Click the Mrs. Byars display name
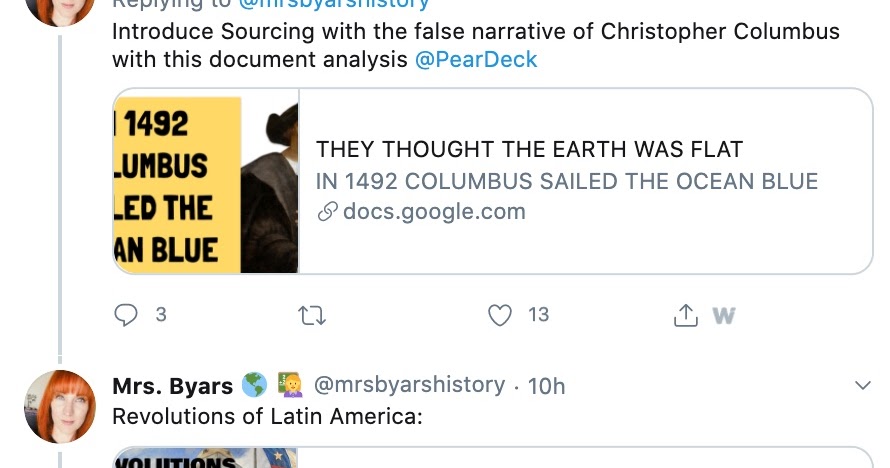Screen dimensions: 890x468 (x=172, y=385)
